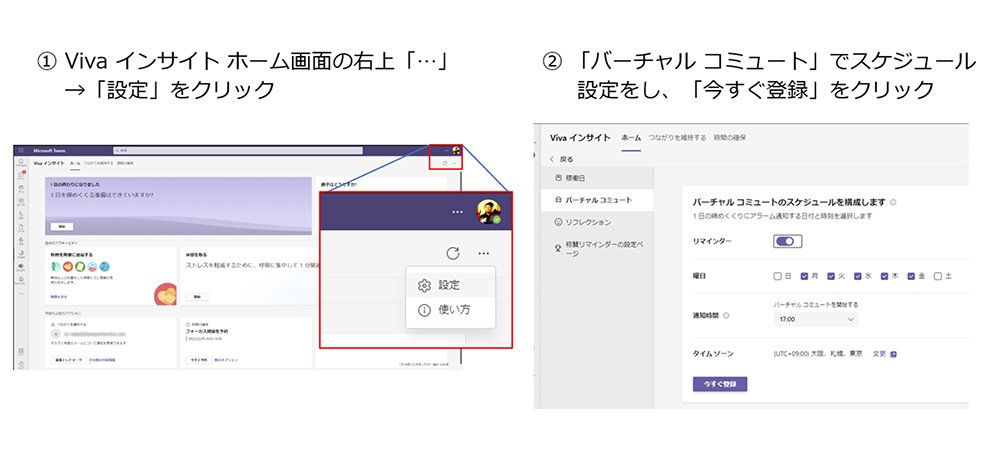
Task: Click the Microsoft Teams title text
Action: 49,151
